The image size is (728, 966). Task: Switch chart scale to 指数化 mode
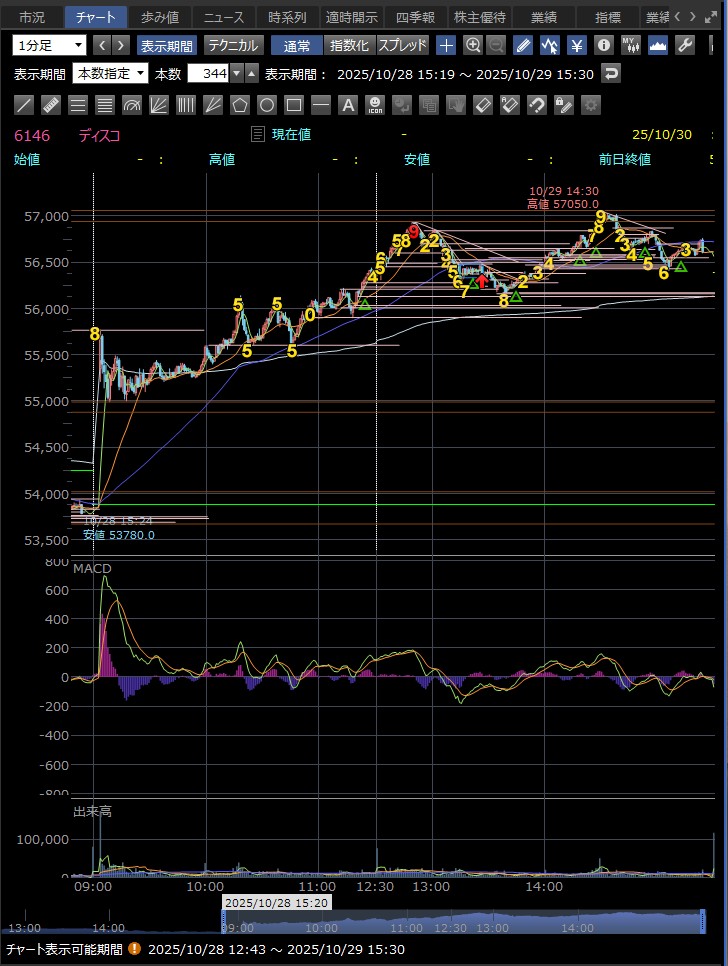(350, 45)
